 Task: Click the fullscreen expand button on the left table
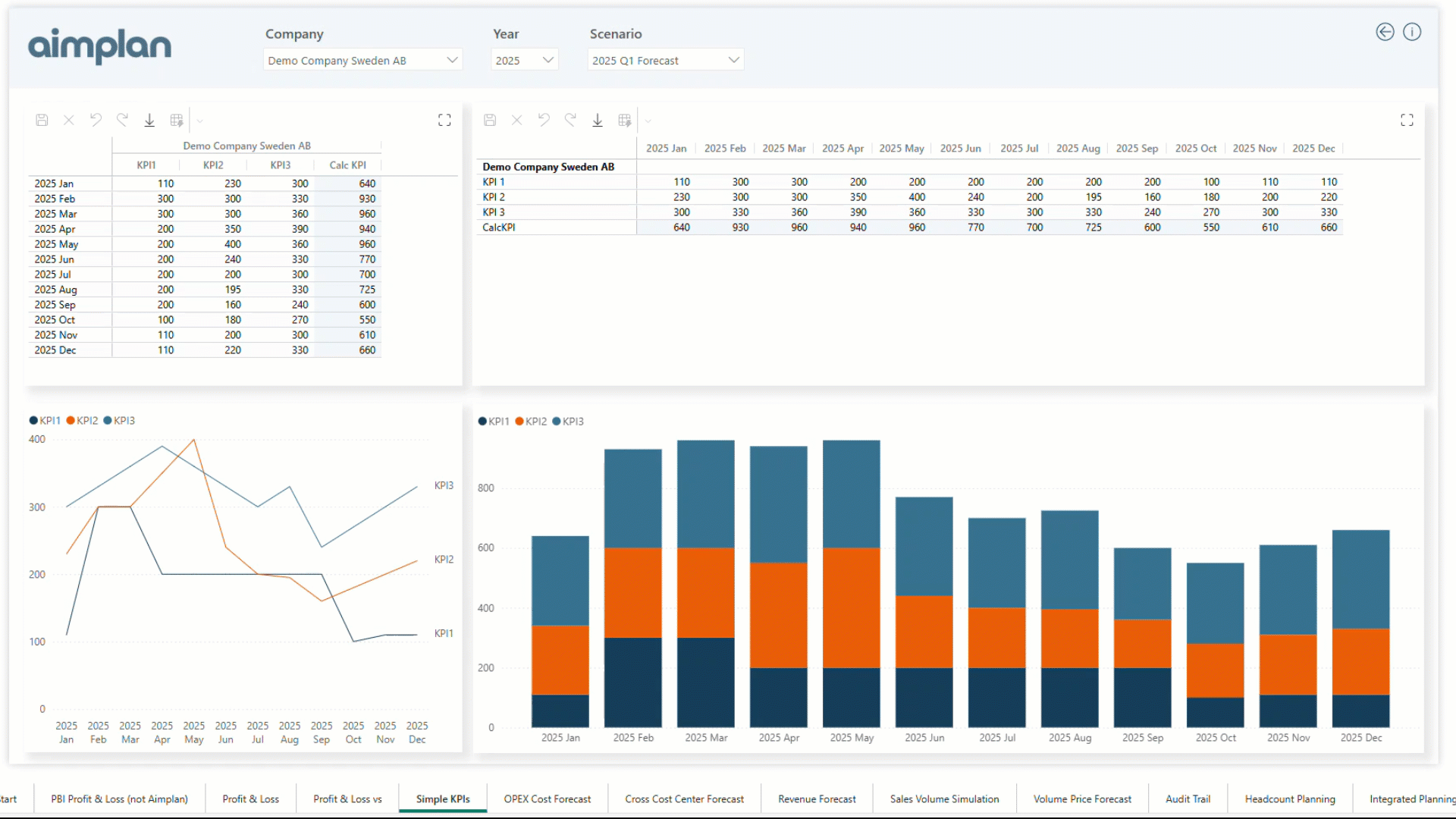[444, 120]
